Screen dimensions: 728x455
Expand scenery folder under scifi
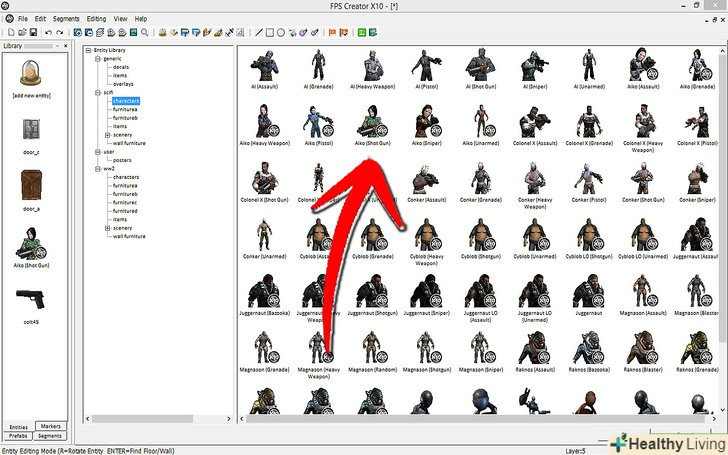tap(108, 135)
